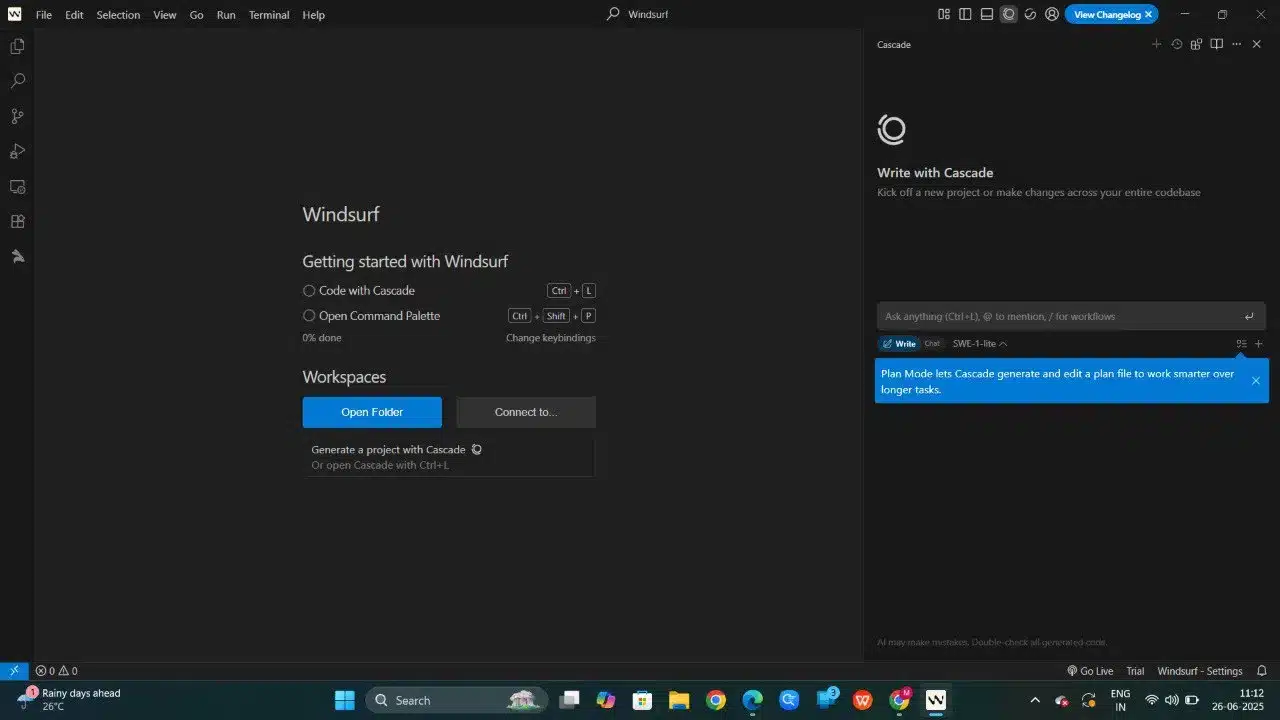The image size is (1280, 720).
Task: Toggle Plan Mode icon in Cascade
Action: pos(1241,343)
